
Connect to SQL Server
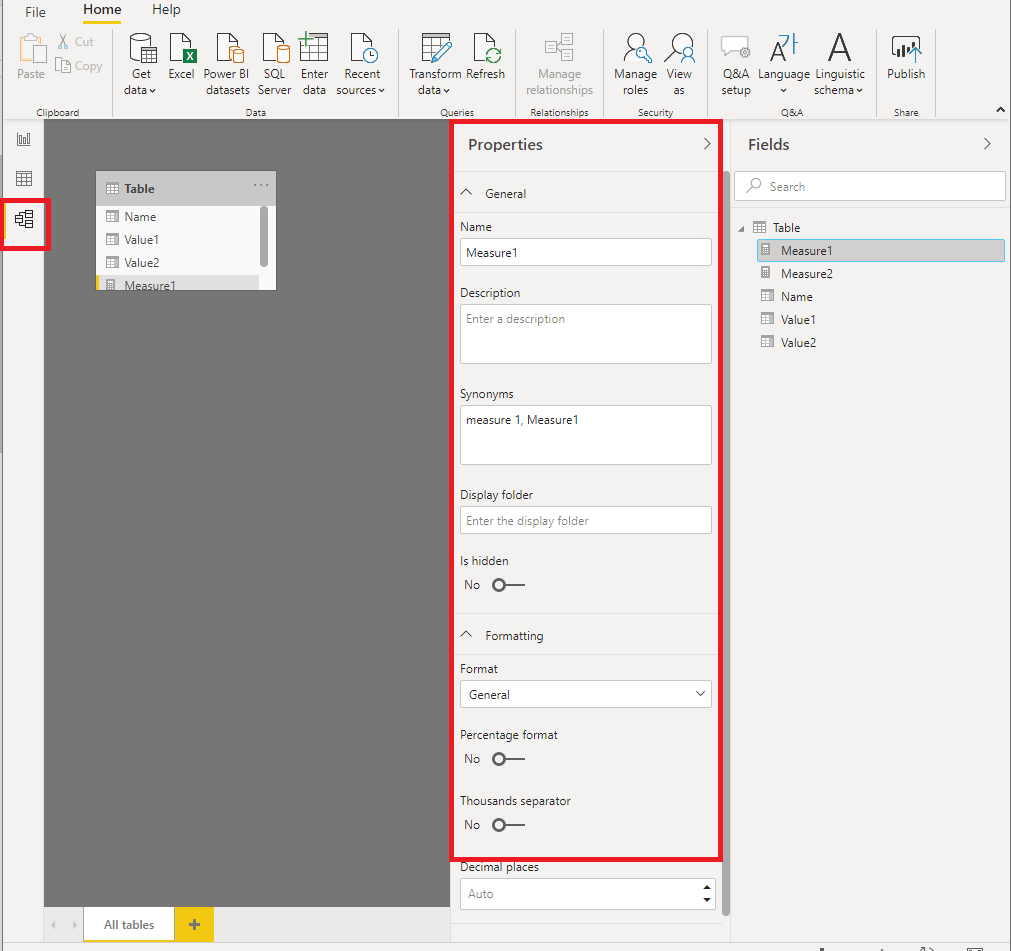pyautogui.click(x=275, y=64)
